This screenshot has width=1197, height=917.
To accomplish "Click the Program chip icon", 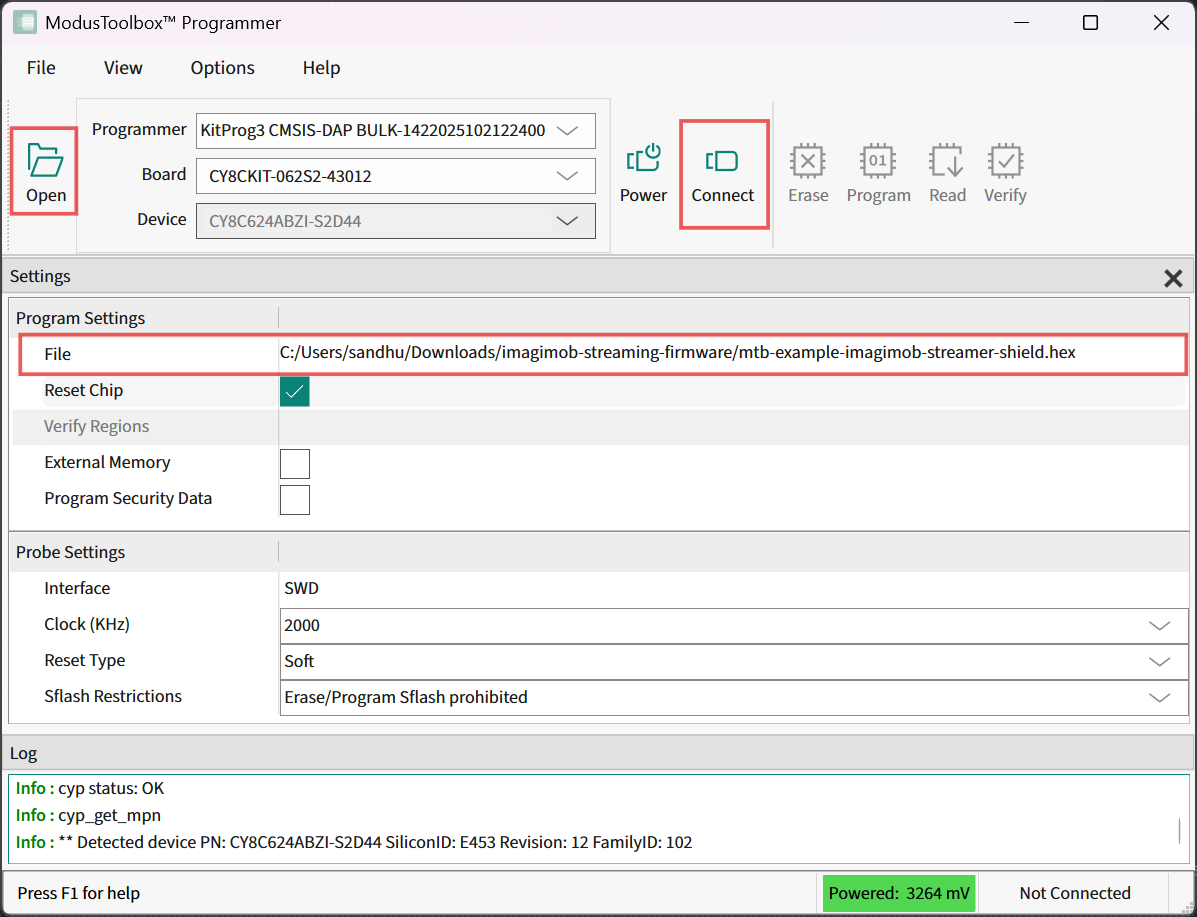I will coord(877,161).
